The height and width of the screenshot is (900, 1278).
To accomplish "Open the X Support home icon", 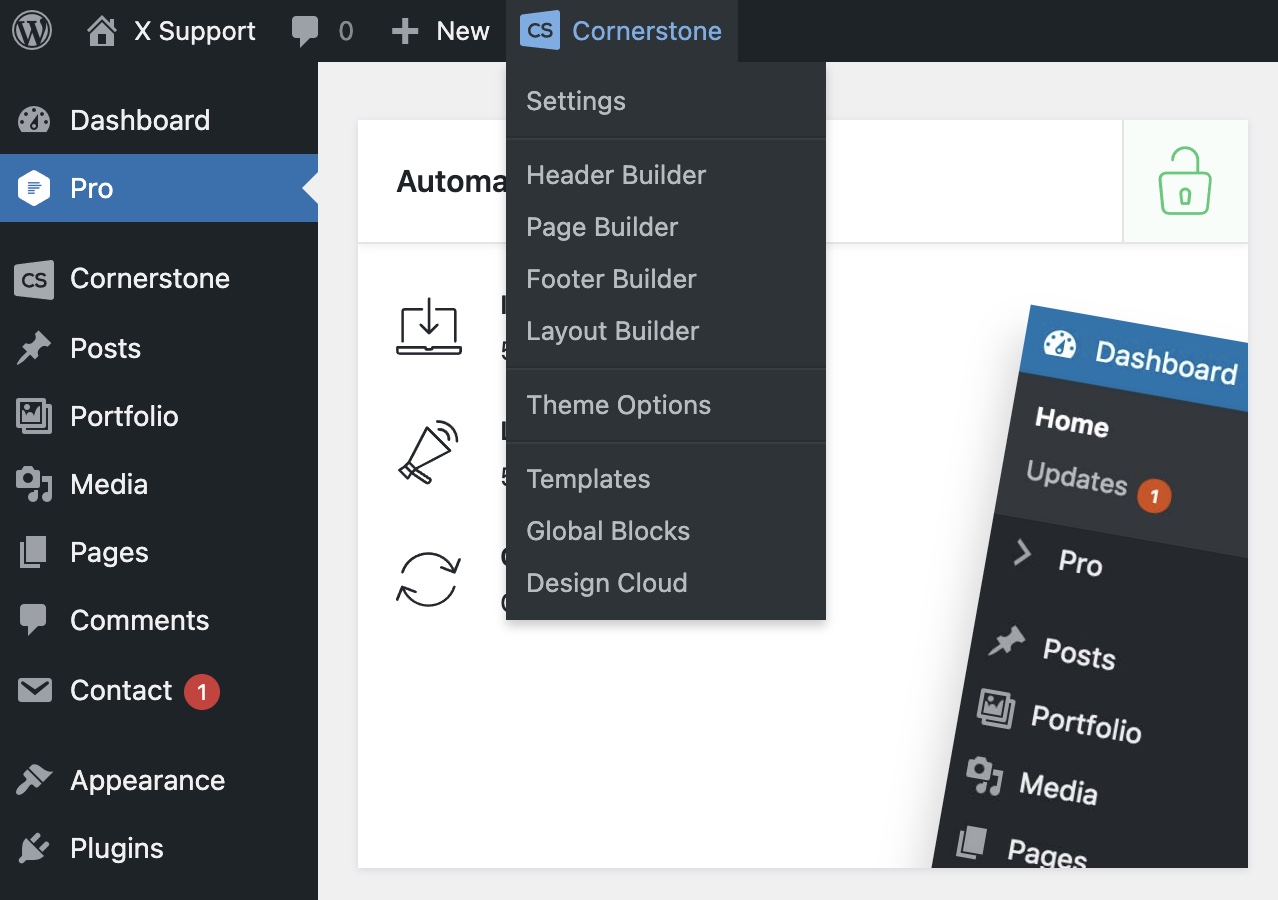I will coord(101,31).
